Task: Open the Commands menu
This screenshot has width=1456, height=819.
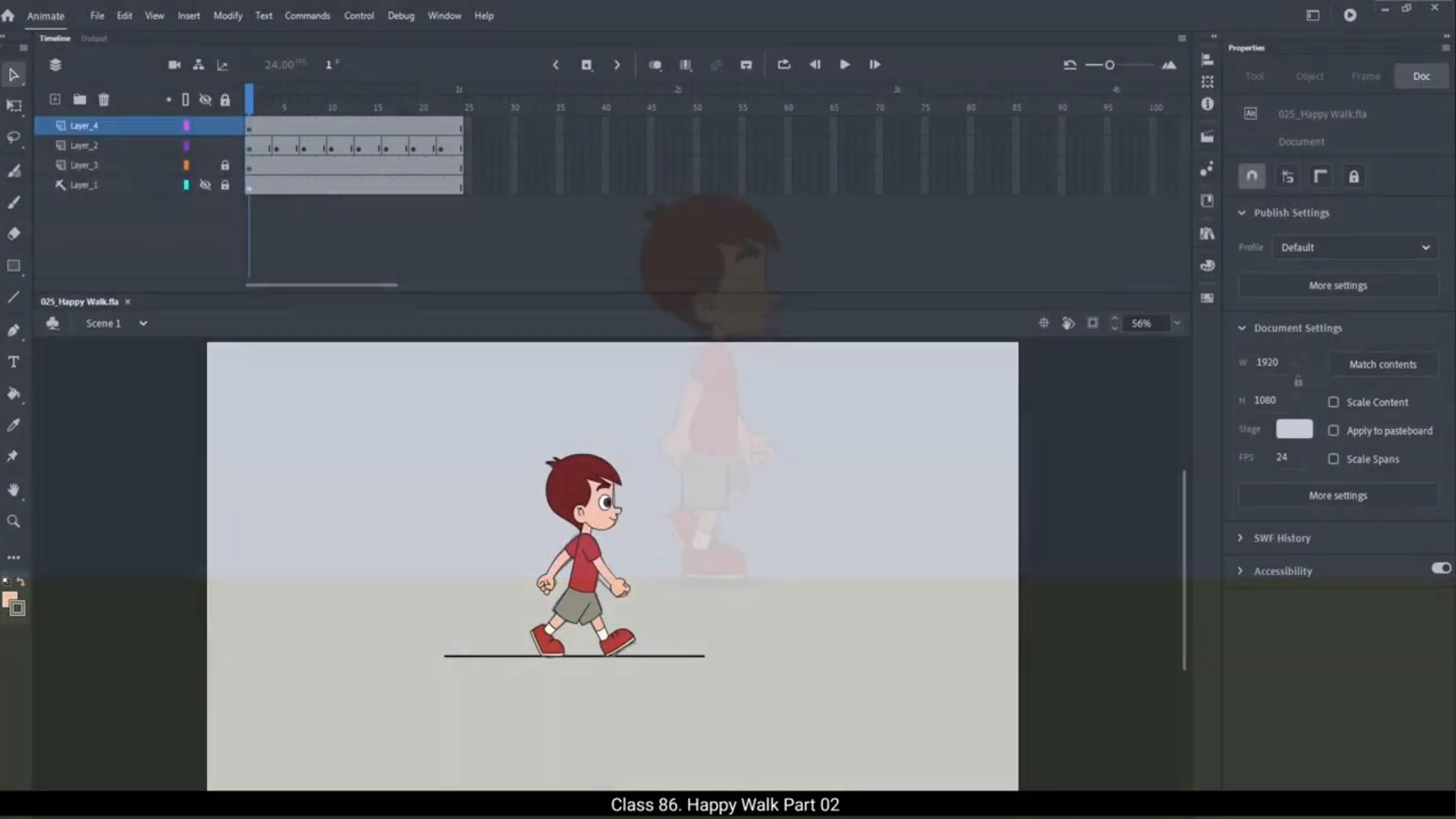Action: click(x=307, y=15)
